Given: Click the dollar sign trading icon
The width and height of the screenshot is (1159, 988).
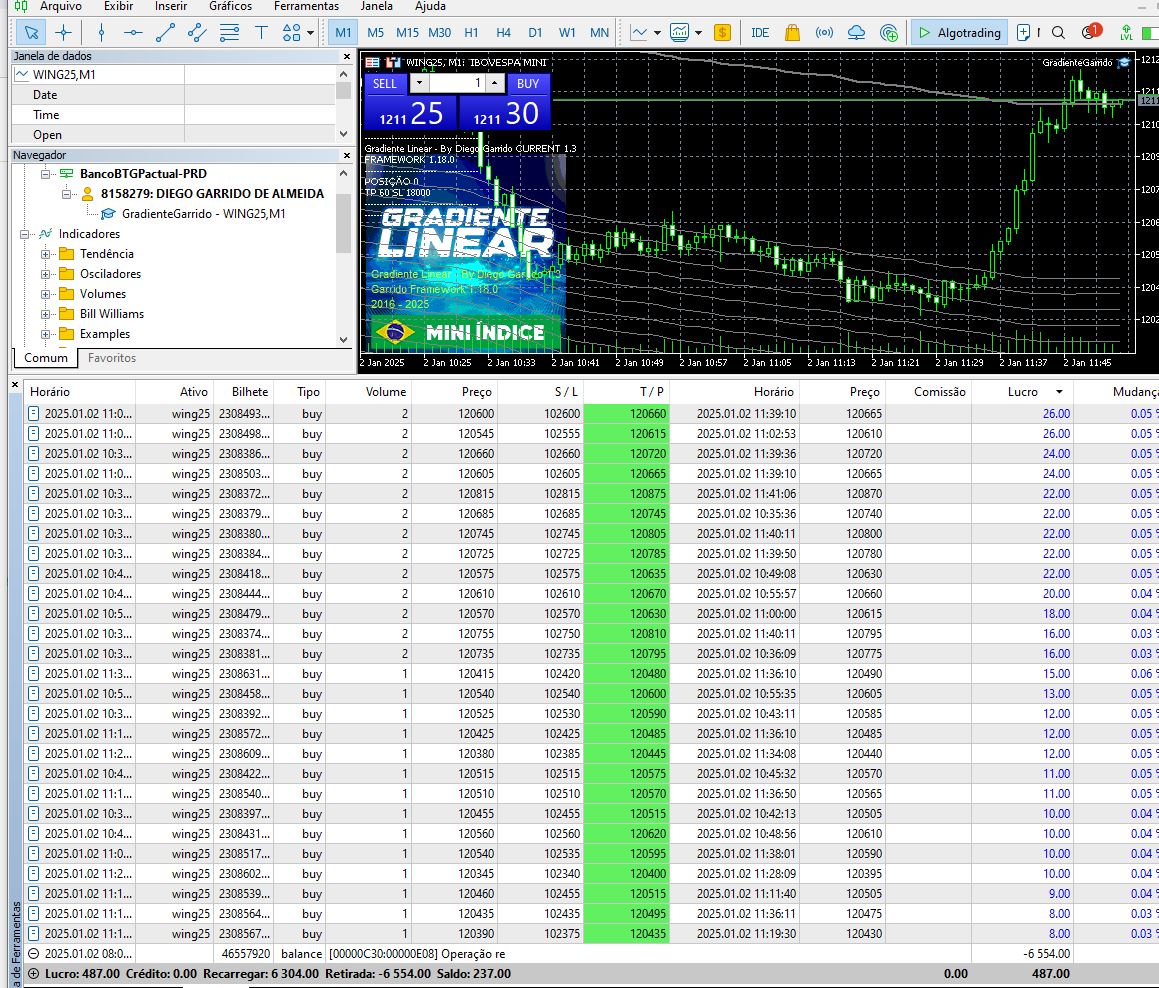Looking at the screenshot, I should (x=722, y=32).
